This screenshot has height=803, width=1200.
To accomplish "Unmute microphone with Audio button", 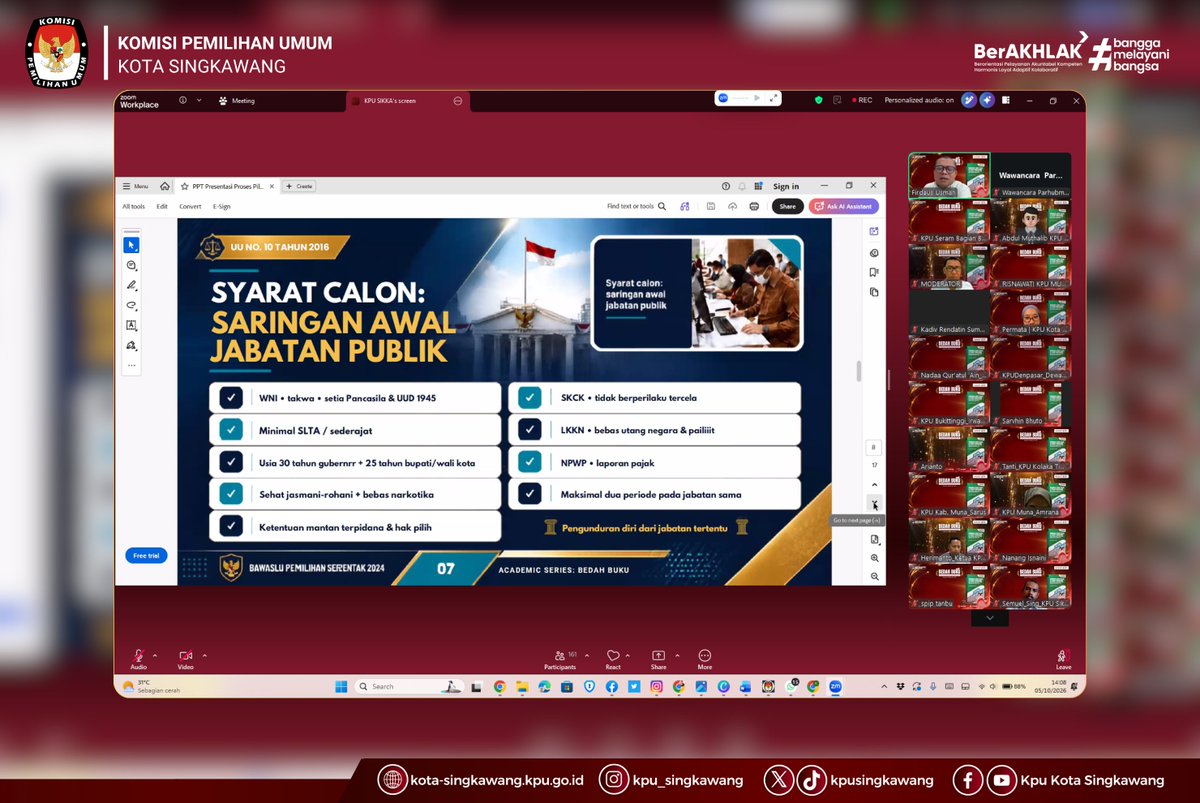I will point(138,659).
